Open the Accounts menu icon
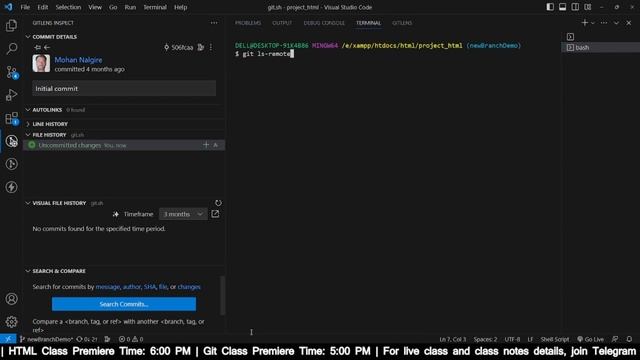Screen dimensions: 640x360 [x=11, y=299]
